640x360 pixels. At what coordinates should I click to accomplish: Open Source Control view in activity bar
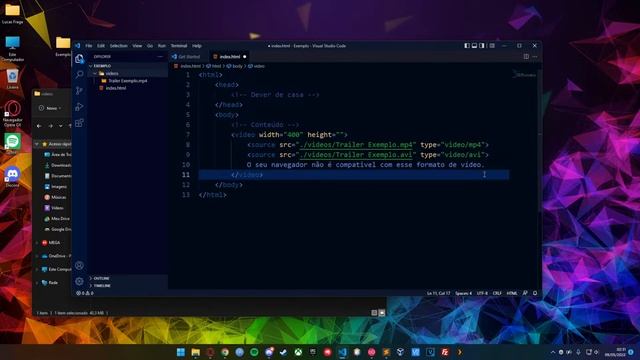[80, 91]
